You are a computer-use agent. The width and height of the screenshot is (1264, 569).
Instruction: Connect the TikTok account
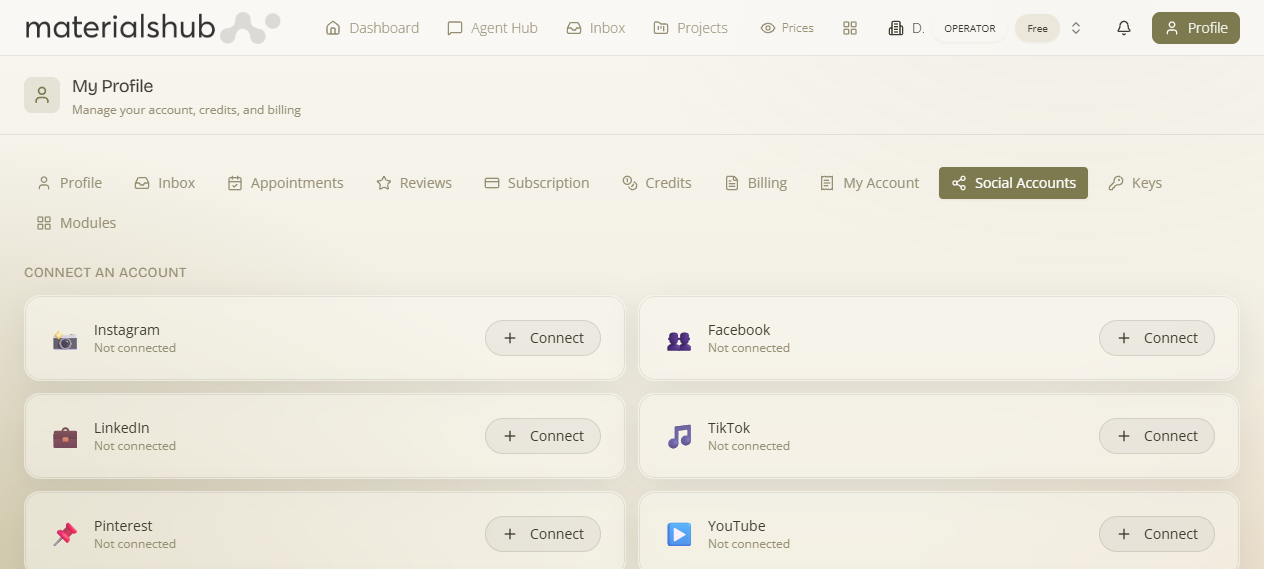click(1157, 436)
